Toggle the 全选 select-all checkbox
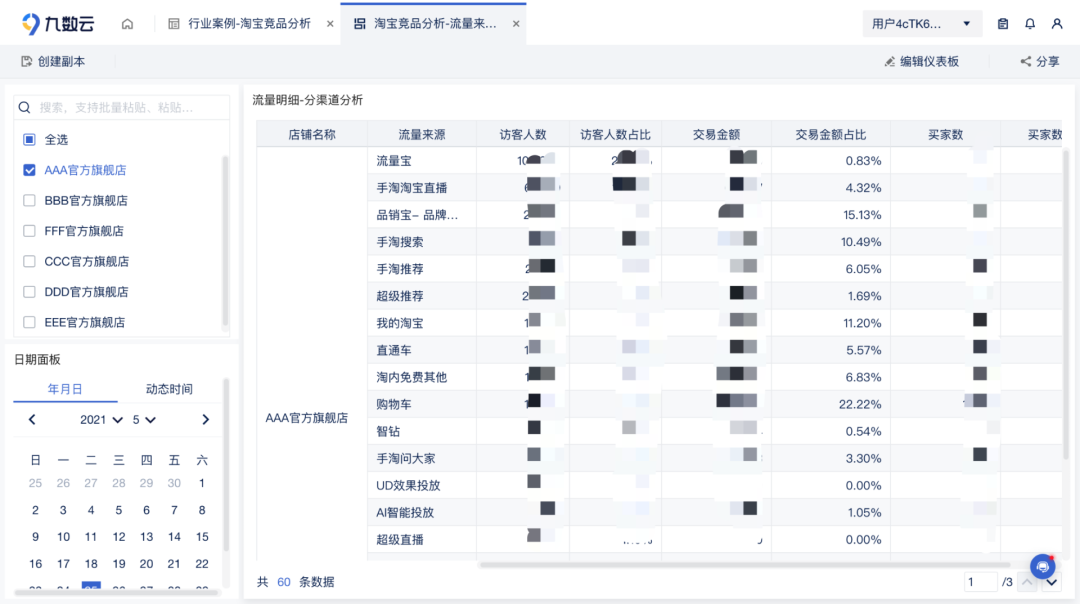 (28, 140)
